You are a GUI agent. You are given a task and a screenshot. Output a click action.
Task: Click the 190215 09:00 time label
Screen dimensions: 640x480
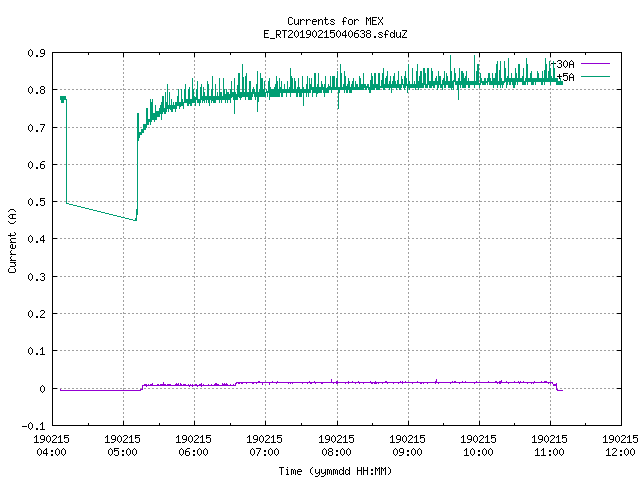[x=407, y=446]
